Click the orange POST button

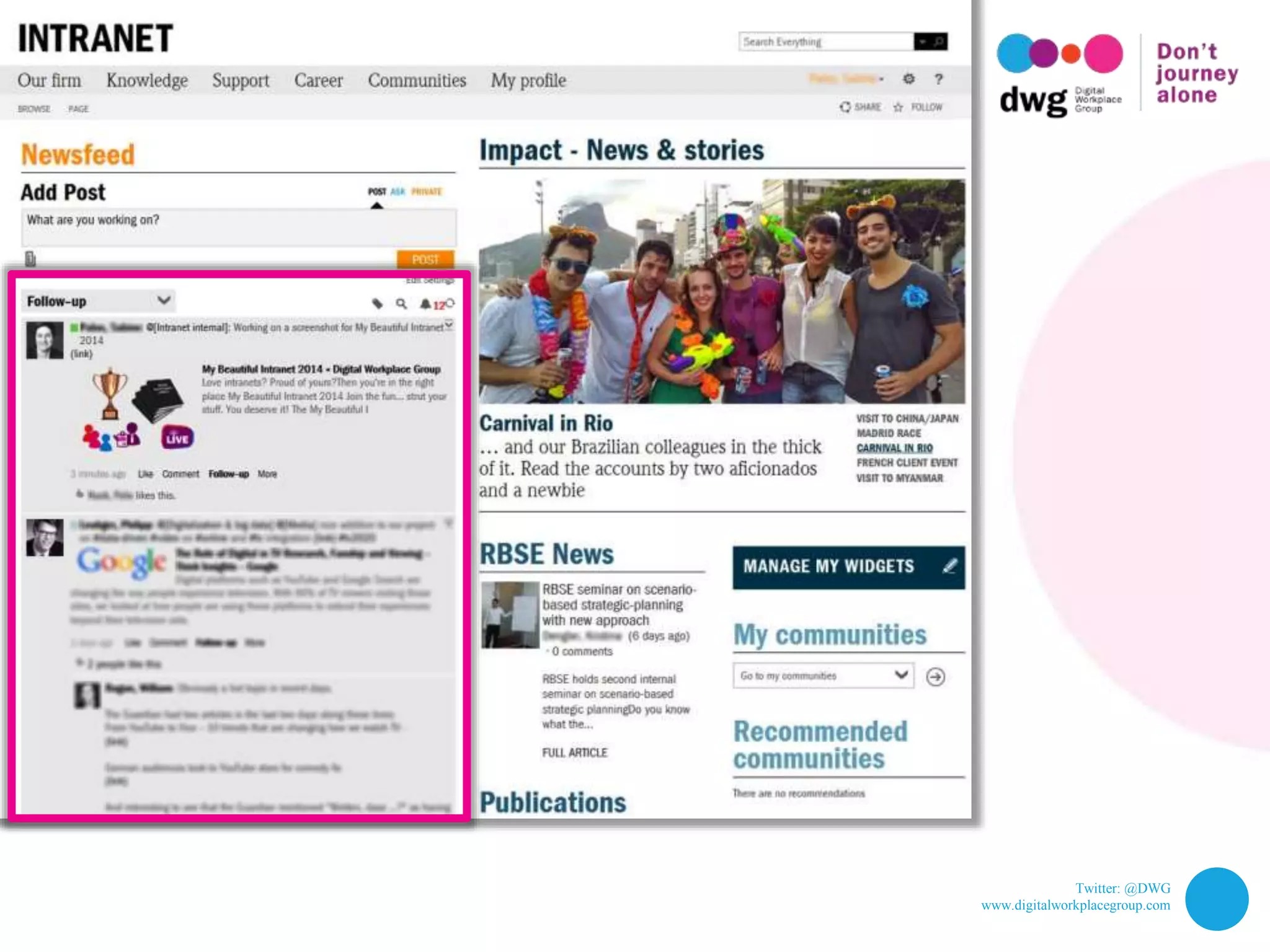(425, 259)
